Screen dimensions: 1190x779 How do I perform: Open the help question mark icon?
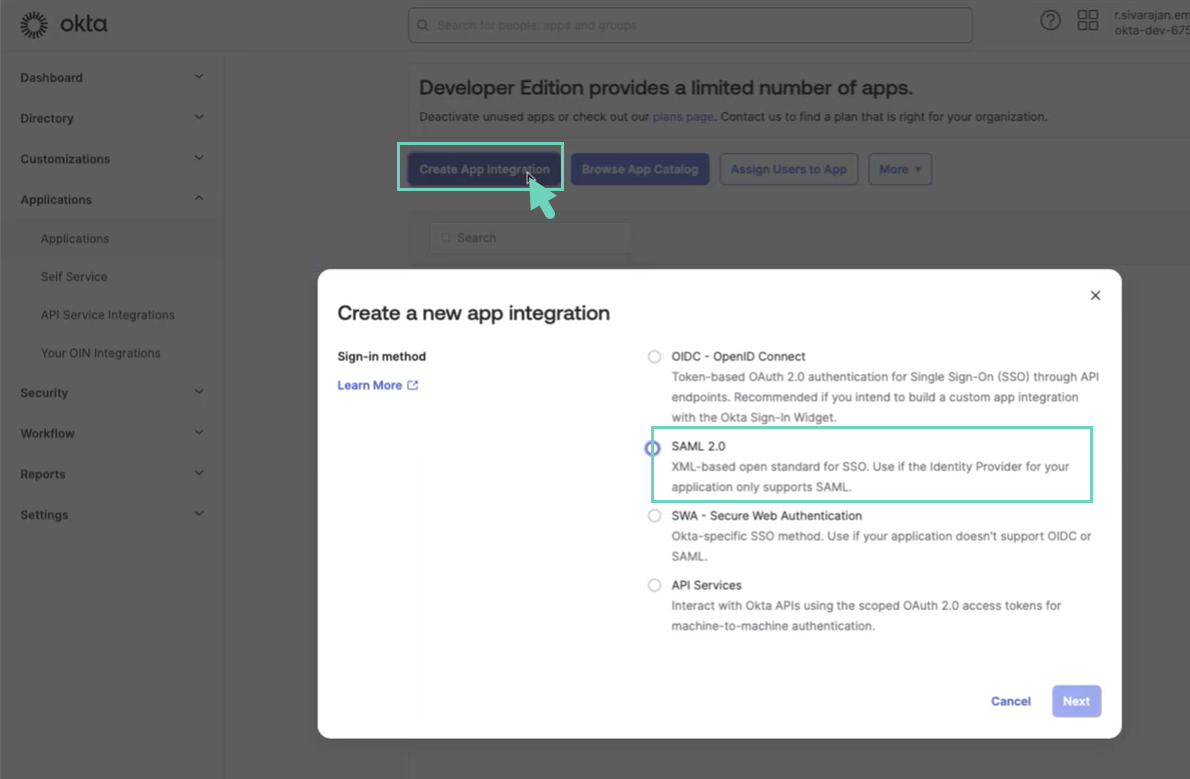point(1050,21)
